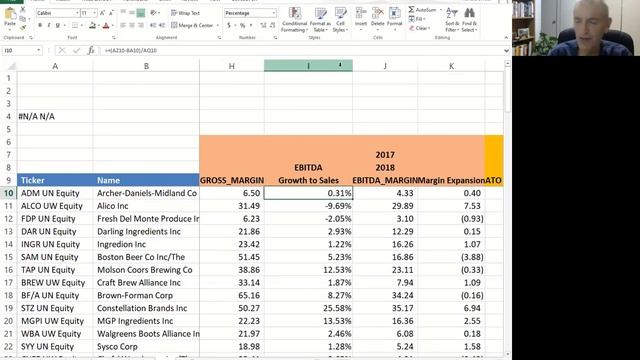Click the Accounting dollar format icon
Screen dimensions: 640x360
point(229,25)
